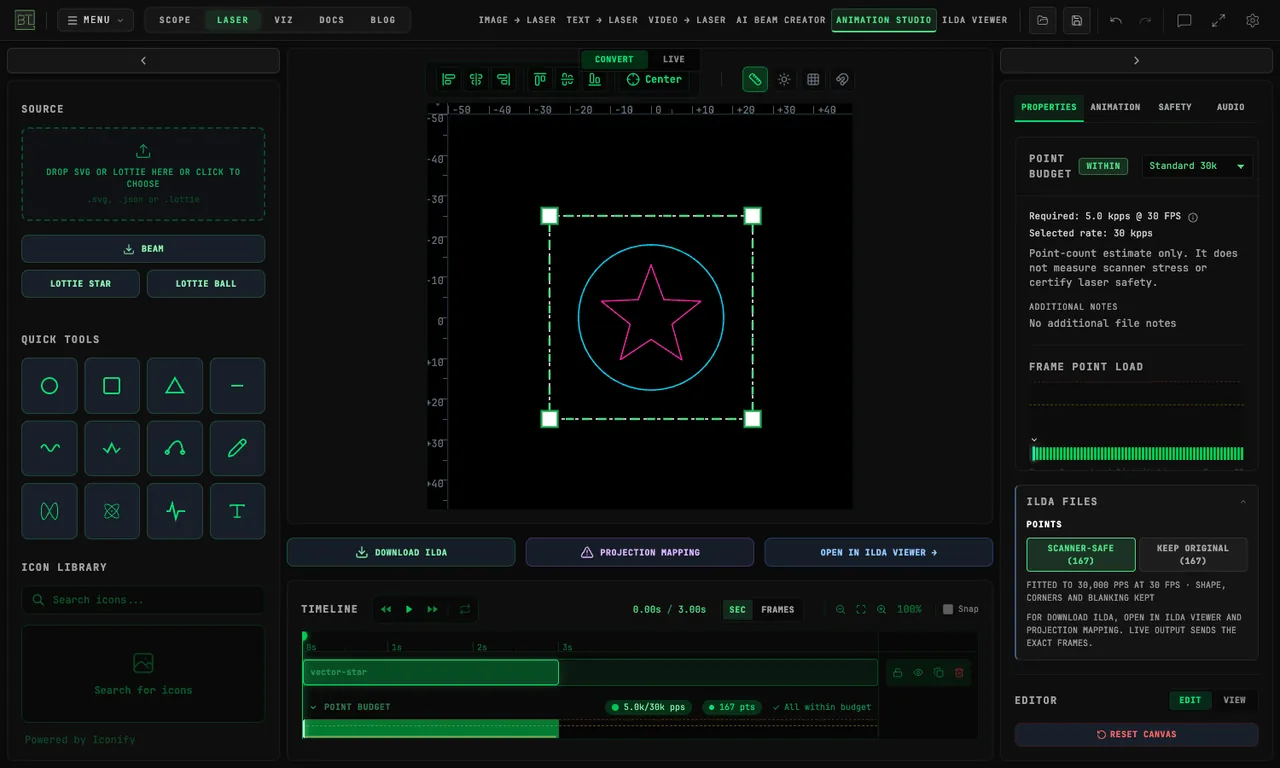This screenshot has width=1280, height=768.
Task: Duplicate the vector-star track
Action: [x=938, y=673]
